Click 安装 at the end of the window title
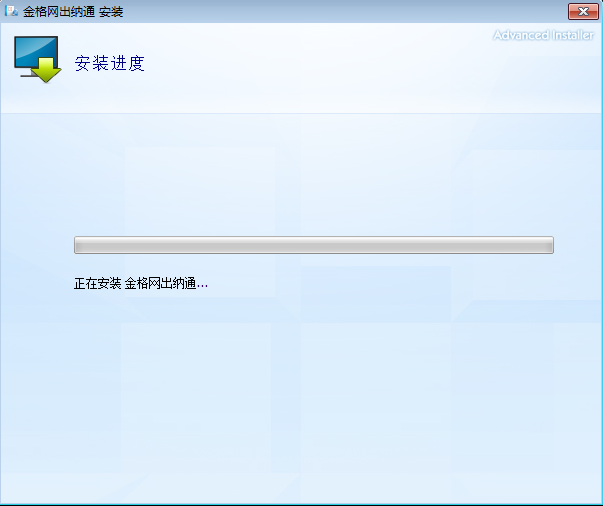Viewport: 603px width, 506px height. point(112,12)
